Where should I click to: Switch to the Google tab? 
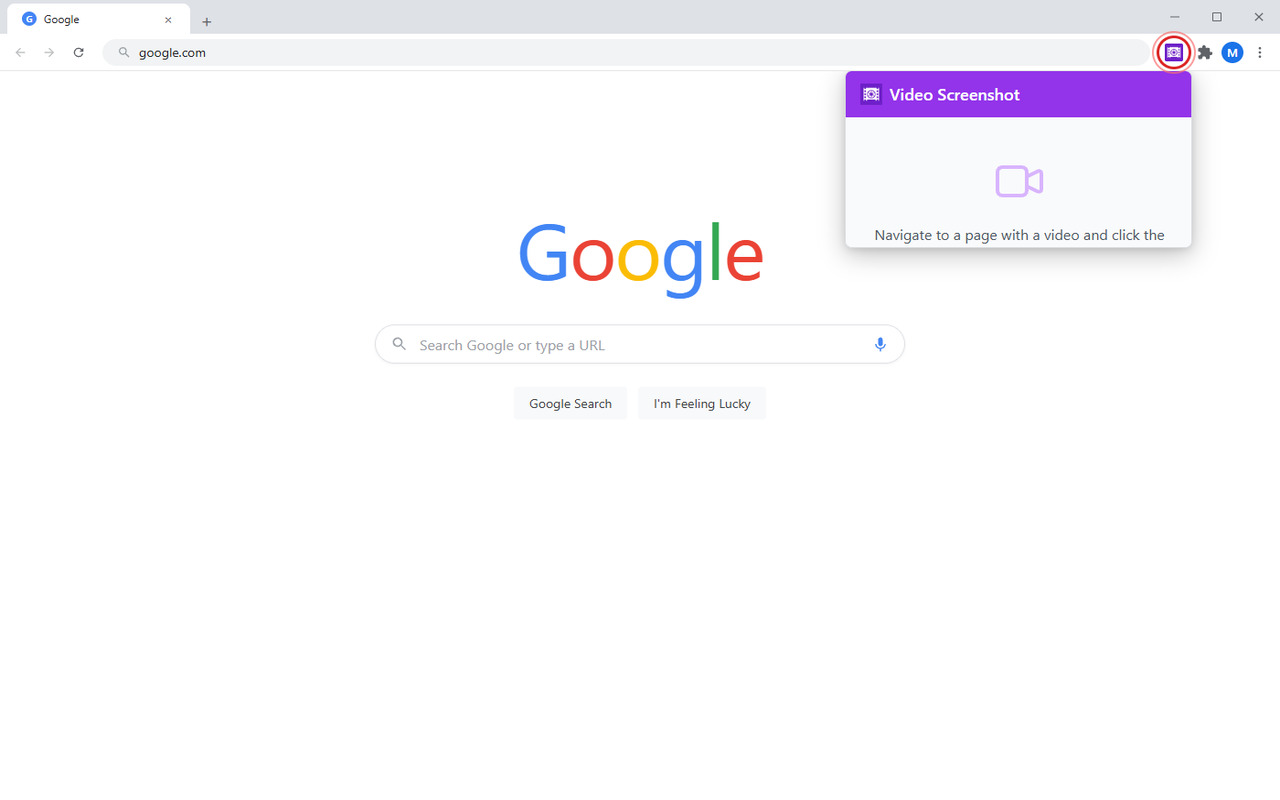click(x=95, y=18)
